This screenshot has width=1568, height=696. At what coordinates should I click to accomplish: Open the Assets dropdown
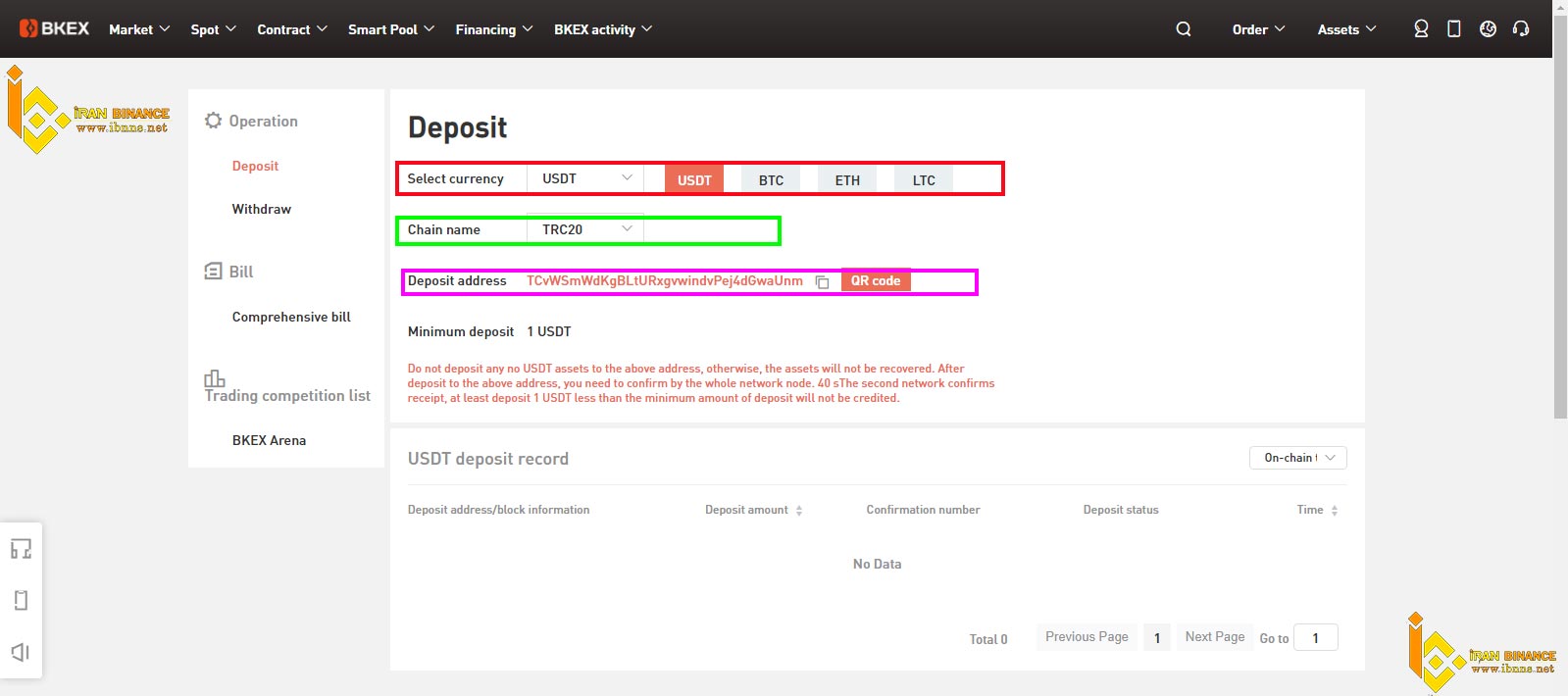1347,29
